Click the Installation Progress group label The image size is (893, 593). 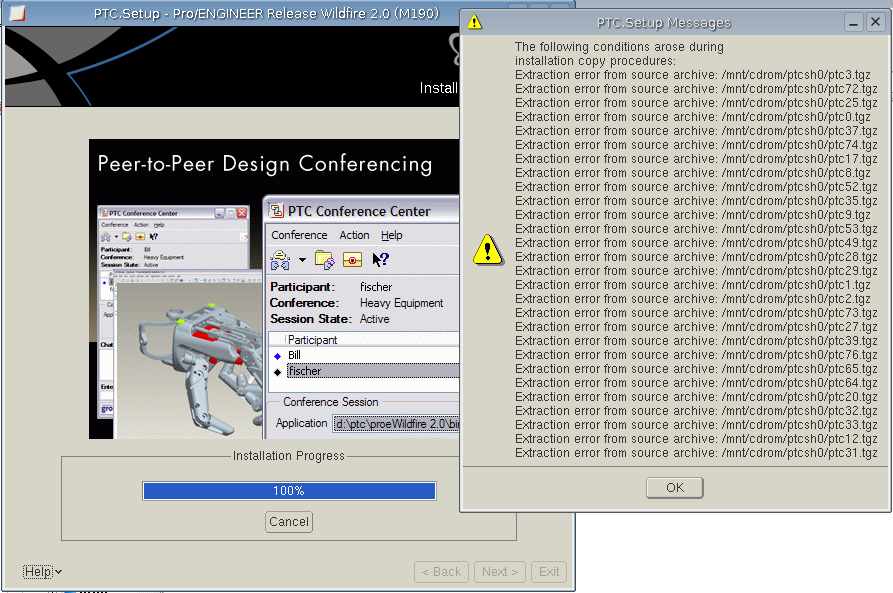point(289,456)
